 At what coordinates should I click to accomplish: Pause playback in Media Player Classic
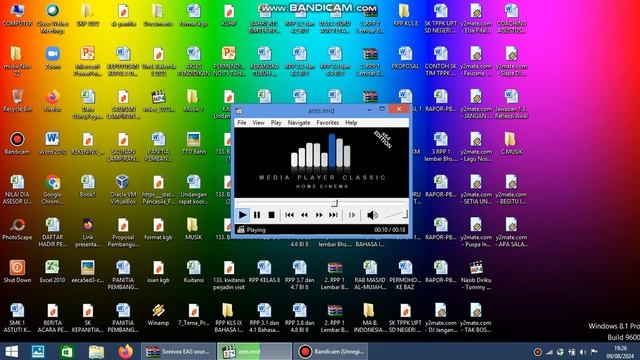click(257, 215)
